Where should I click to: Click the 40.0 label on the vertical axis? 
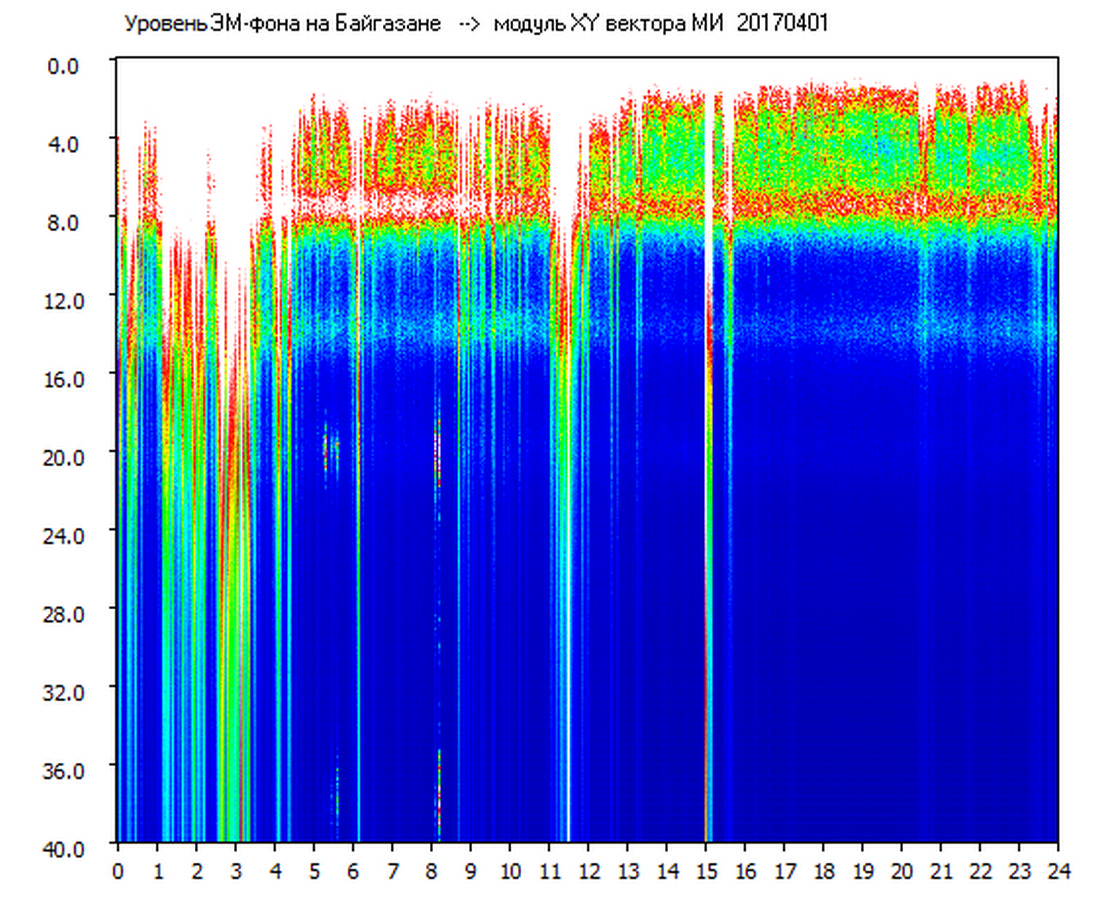pyautogui.click(x=77, y=847)
